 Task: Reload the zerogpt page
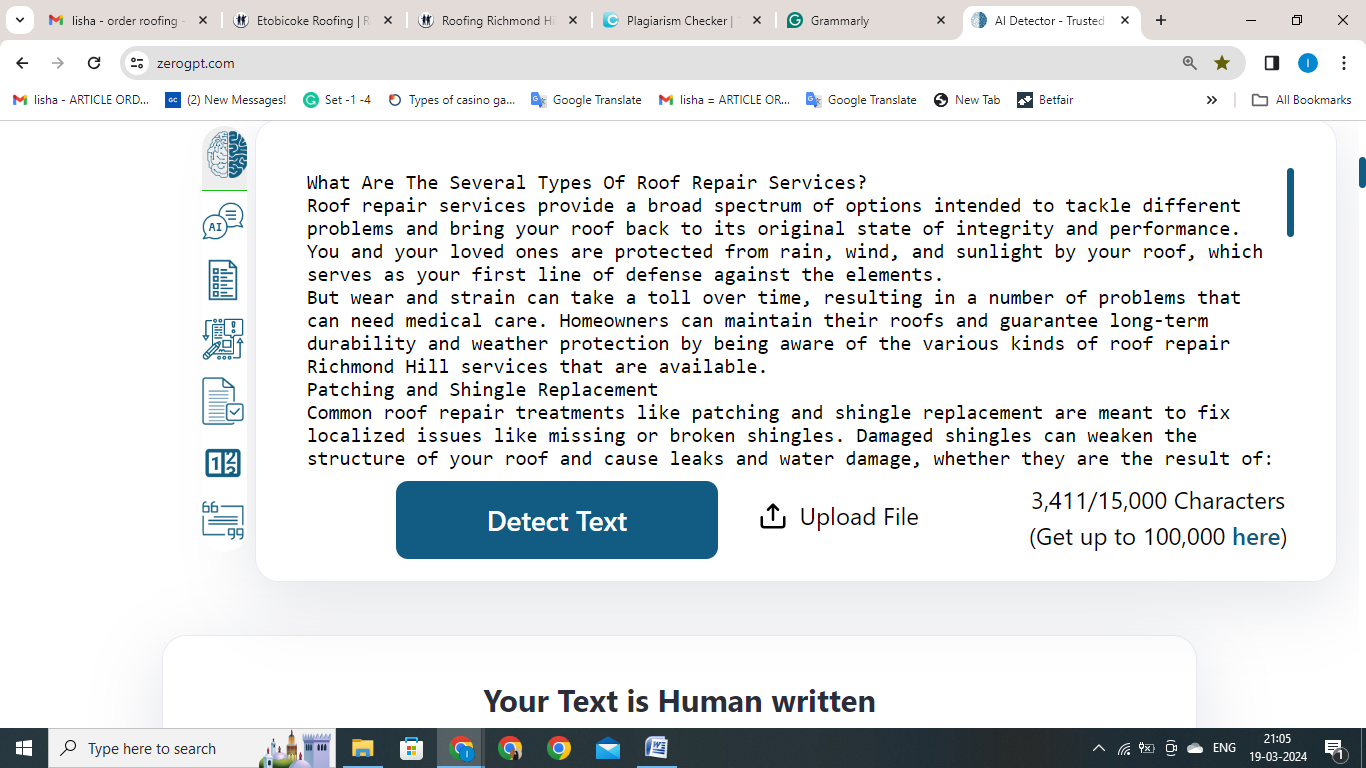click(x=94, y=63)
